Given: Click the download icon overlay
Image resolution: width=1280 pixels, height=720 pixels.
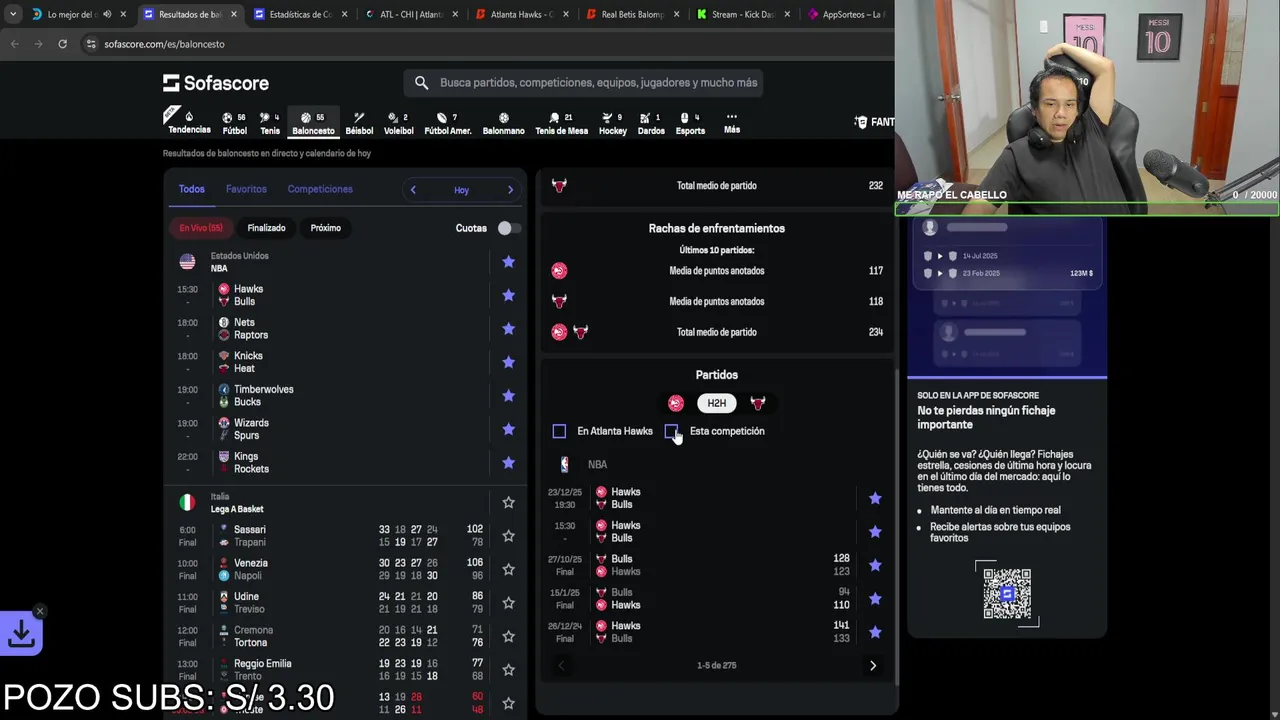Looking at the screenshot, I should [21, 633].
